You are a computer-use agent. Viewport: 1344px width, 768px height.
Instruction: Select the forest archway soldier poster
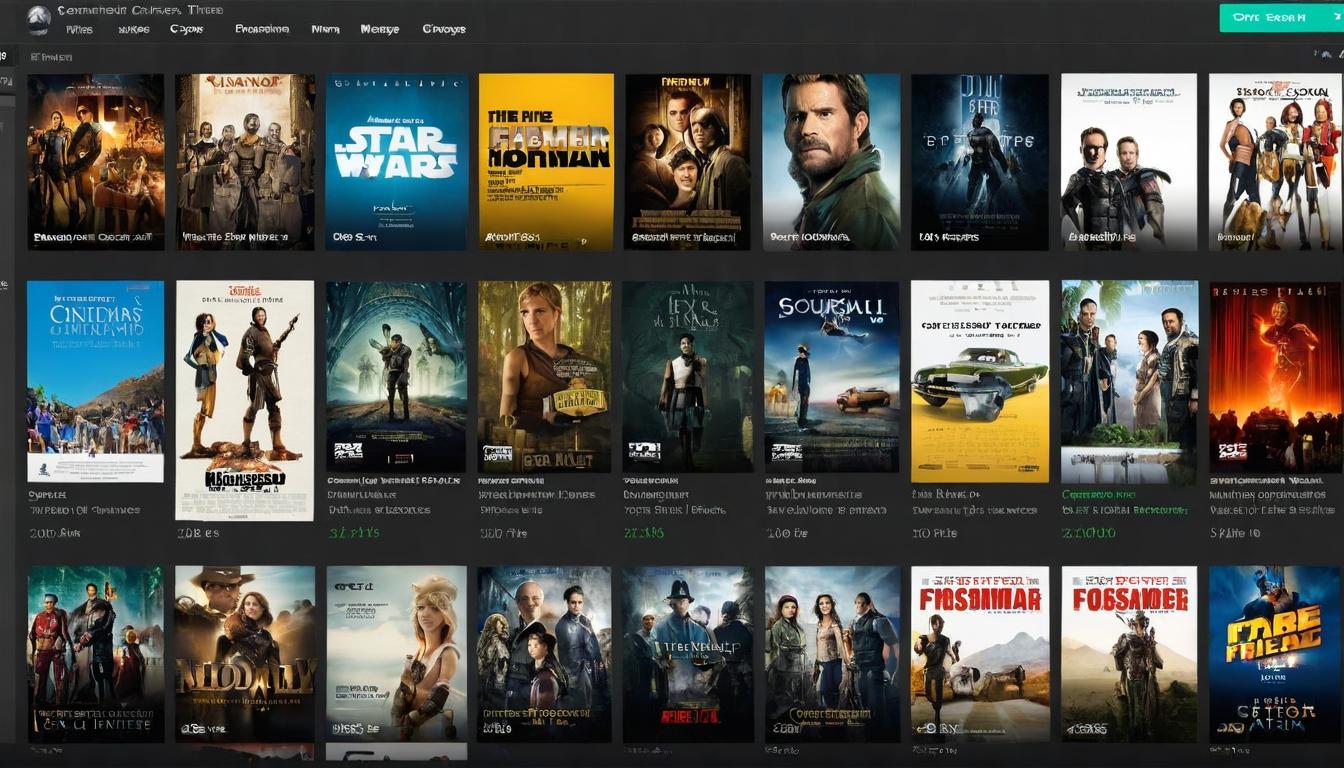tap(396, 376)
